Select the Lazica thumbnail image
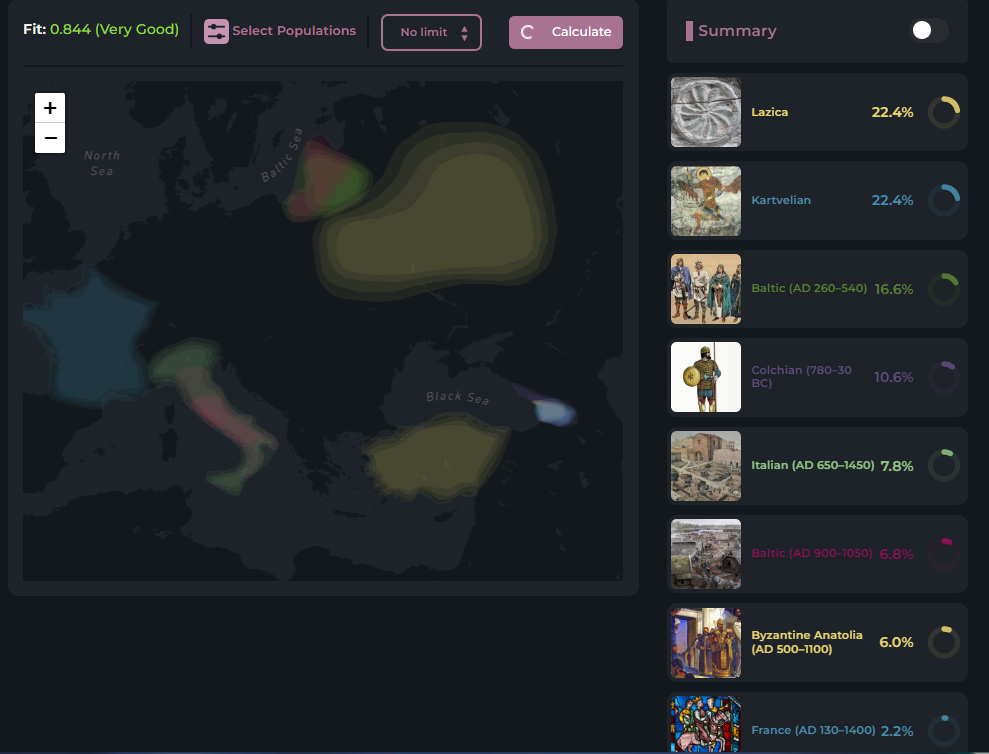 click(x=705, y=112)
